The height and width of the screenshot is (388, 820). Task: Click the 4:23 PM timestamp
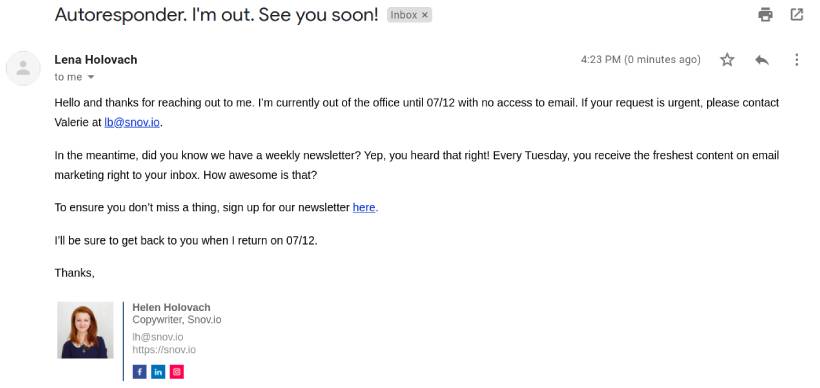tap(641, 60)
